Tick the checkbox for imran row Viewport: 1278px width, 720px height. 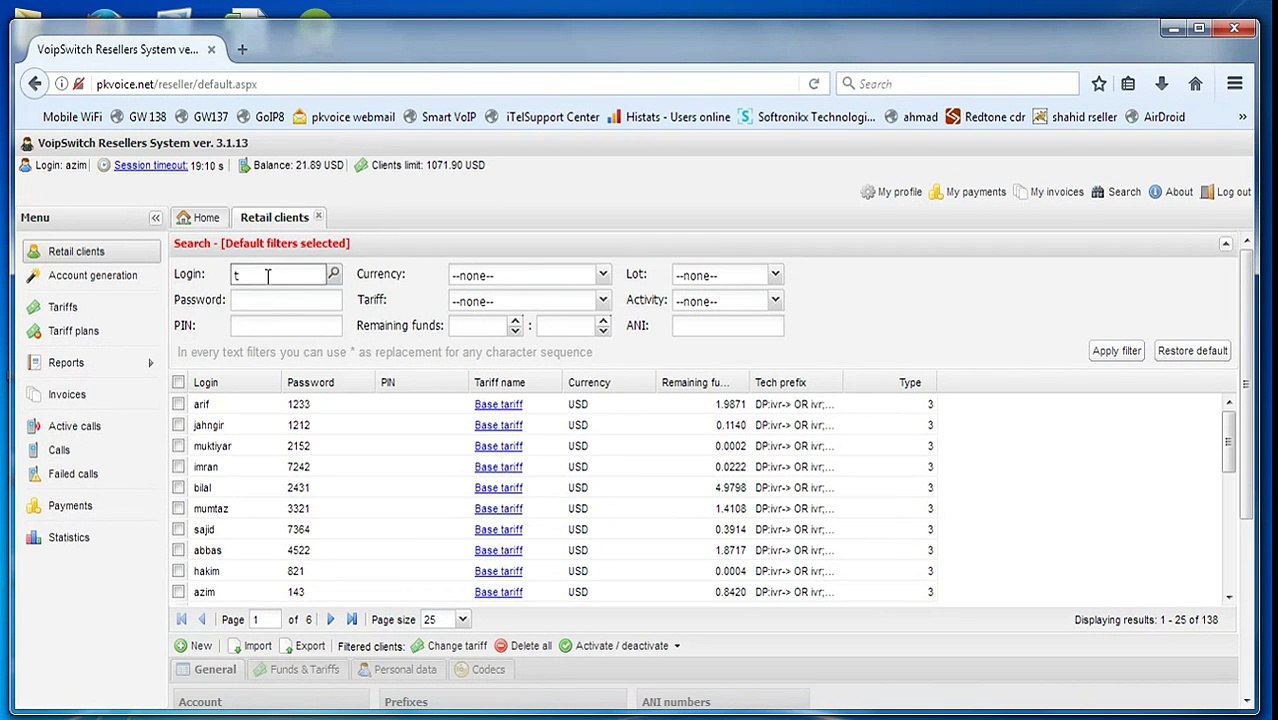pos(178,467)
